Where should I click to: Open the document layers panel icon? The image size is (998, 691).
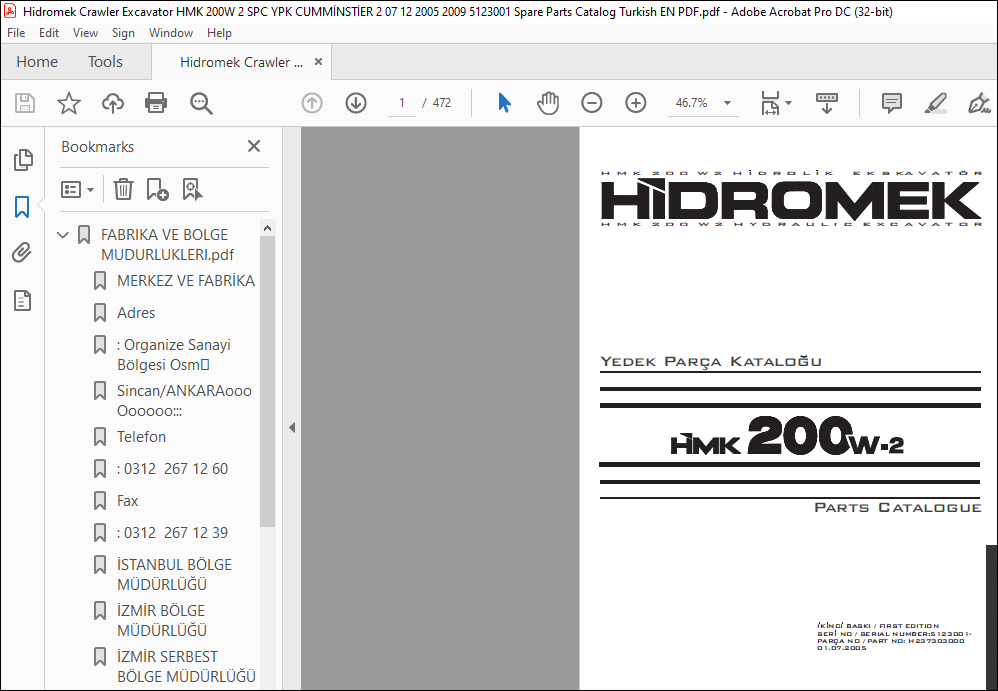click(22, 300)
